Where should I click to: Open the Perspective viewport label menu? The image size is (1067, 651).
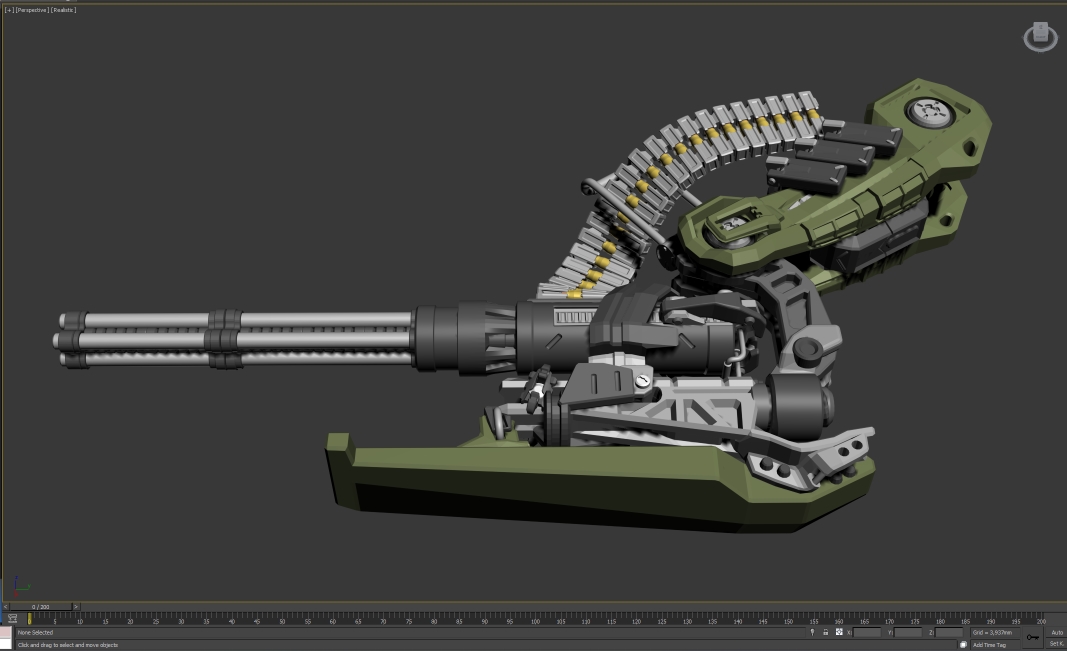pos(32,10)
